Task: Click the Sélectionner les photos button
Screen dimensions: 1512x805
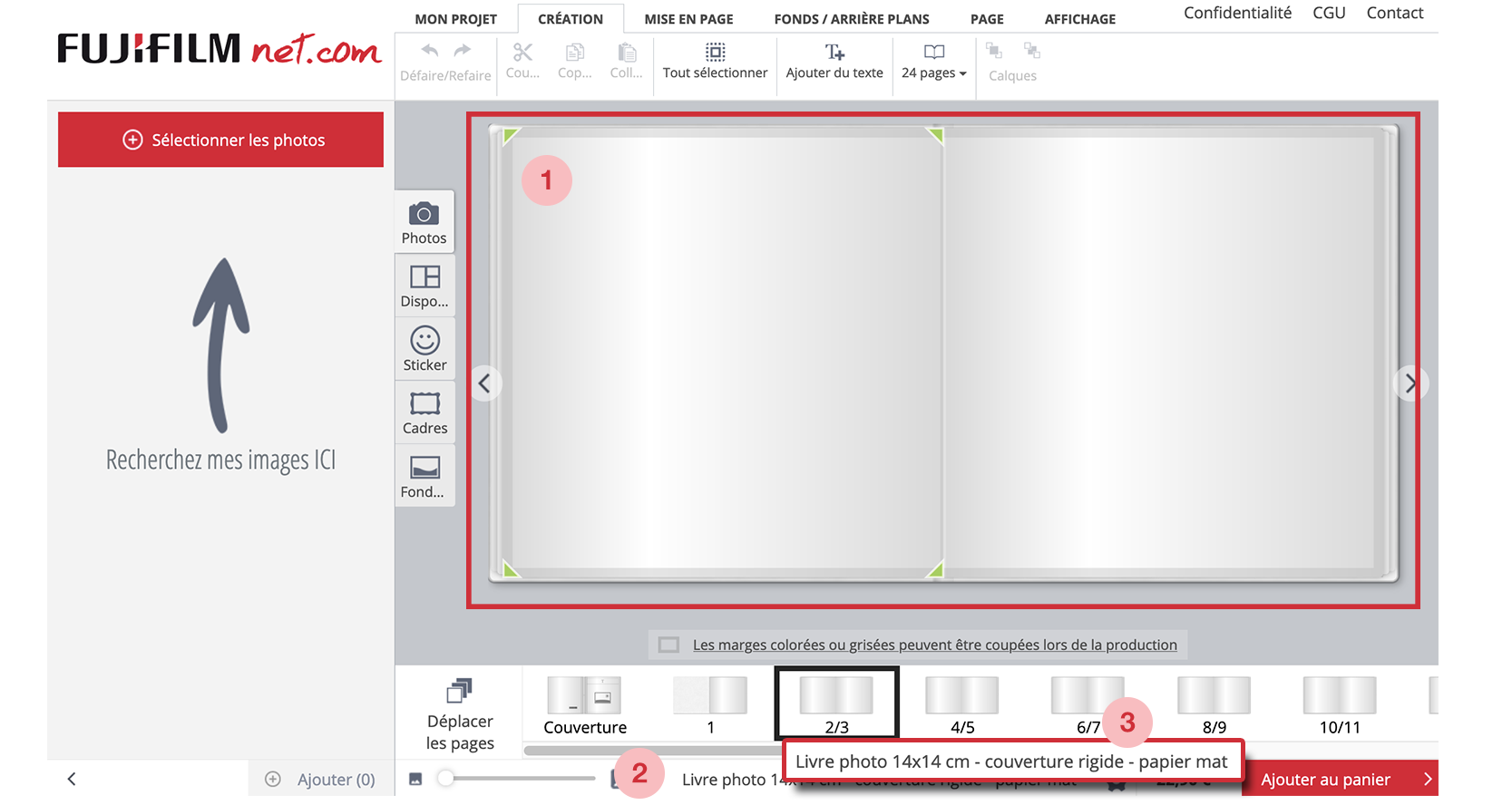Action: [220, 140]
